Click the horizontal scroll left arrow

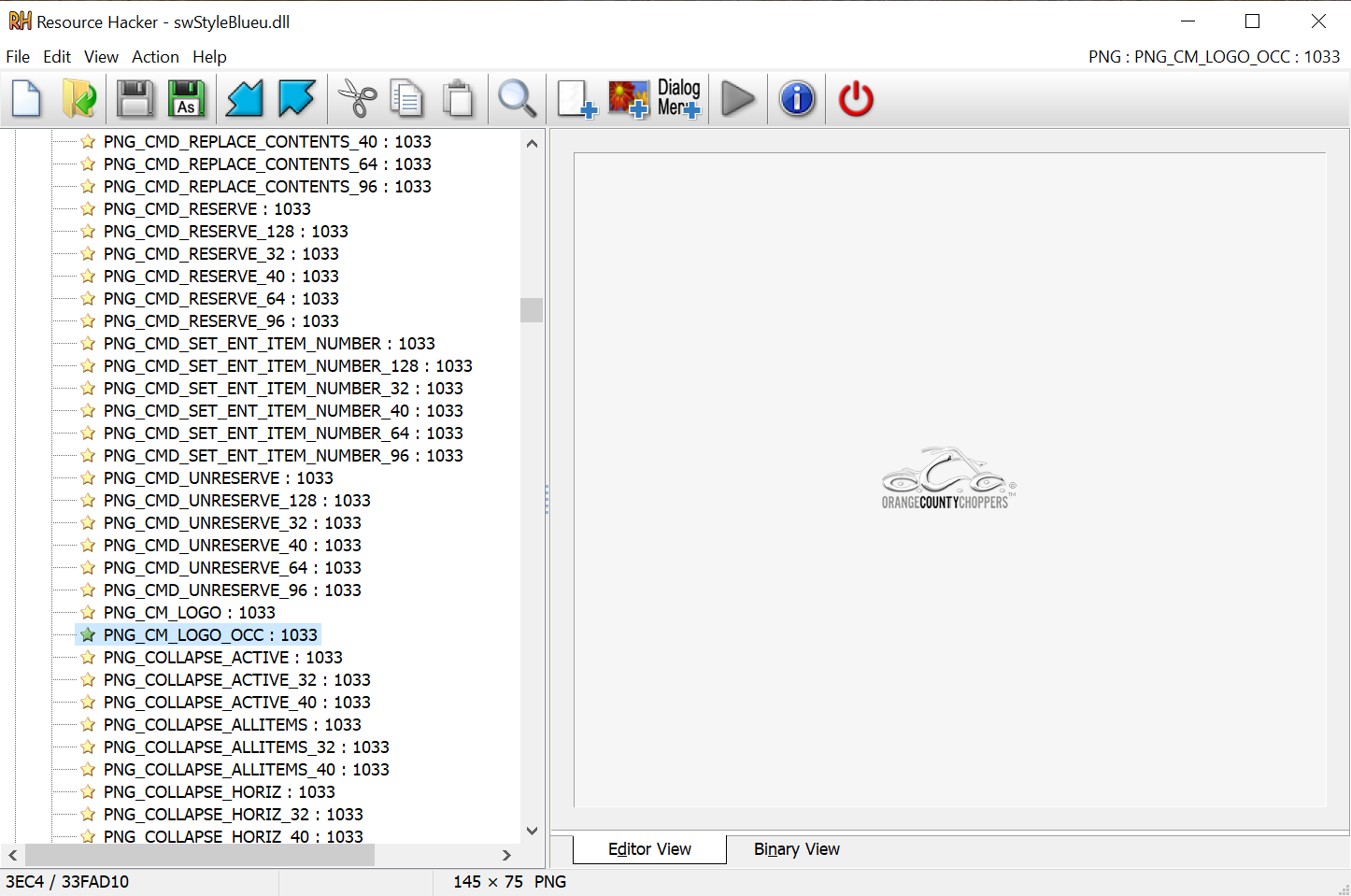coord(13,855)
